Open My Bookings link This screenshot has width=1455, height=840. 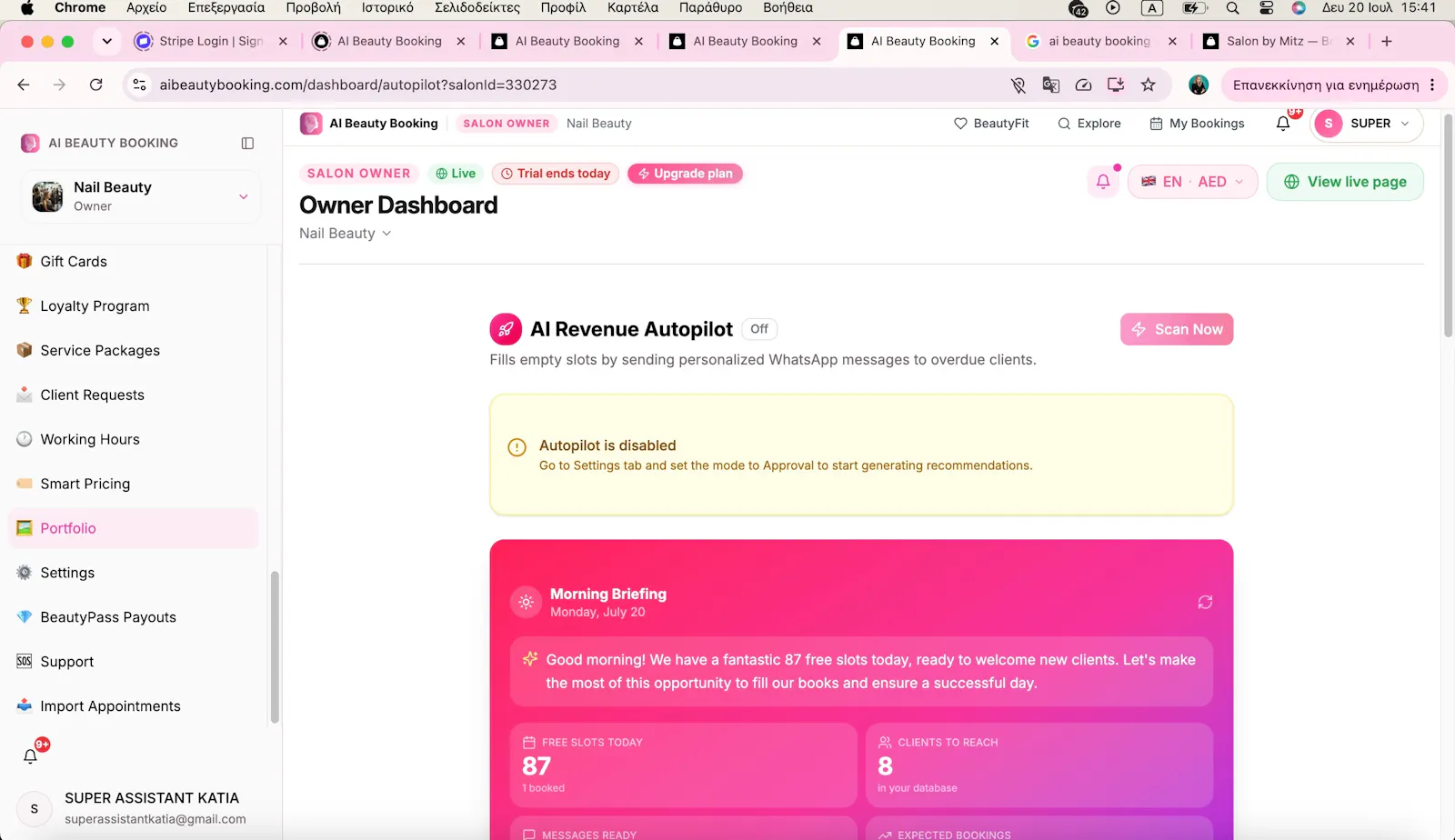pos(1197,124)
